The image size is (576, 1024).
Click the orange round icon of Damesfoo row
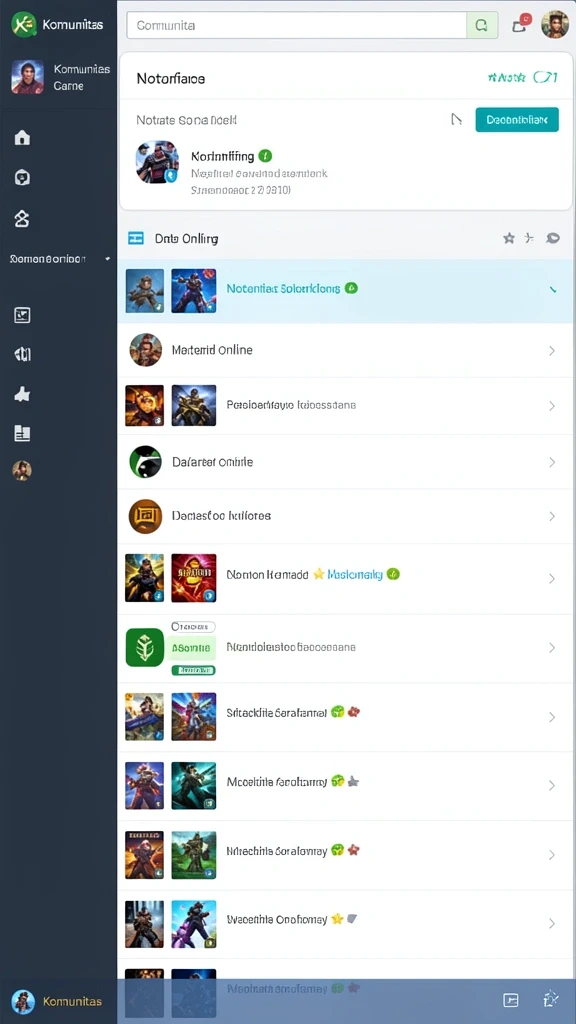click(145, 516)
